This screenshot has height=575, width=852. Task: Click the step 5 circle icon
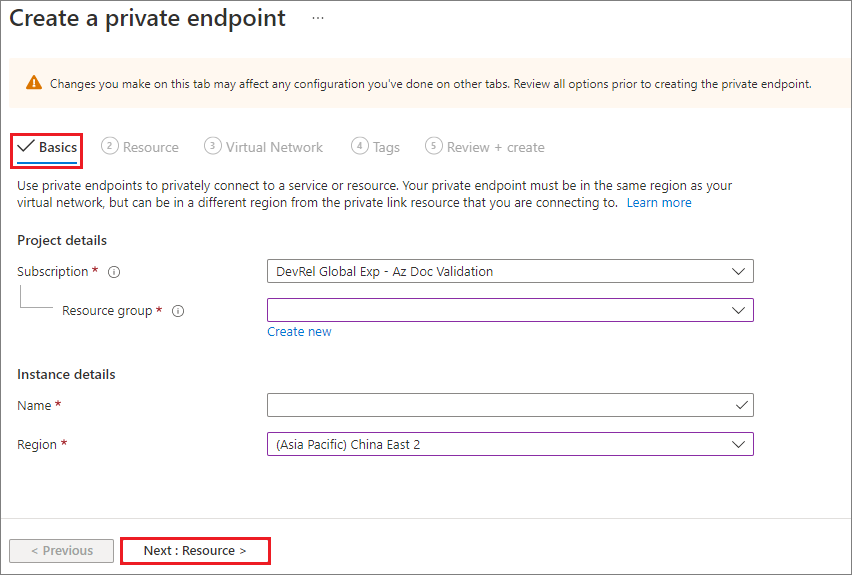point(433,146)
